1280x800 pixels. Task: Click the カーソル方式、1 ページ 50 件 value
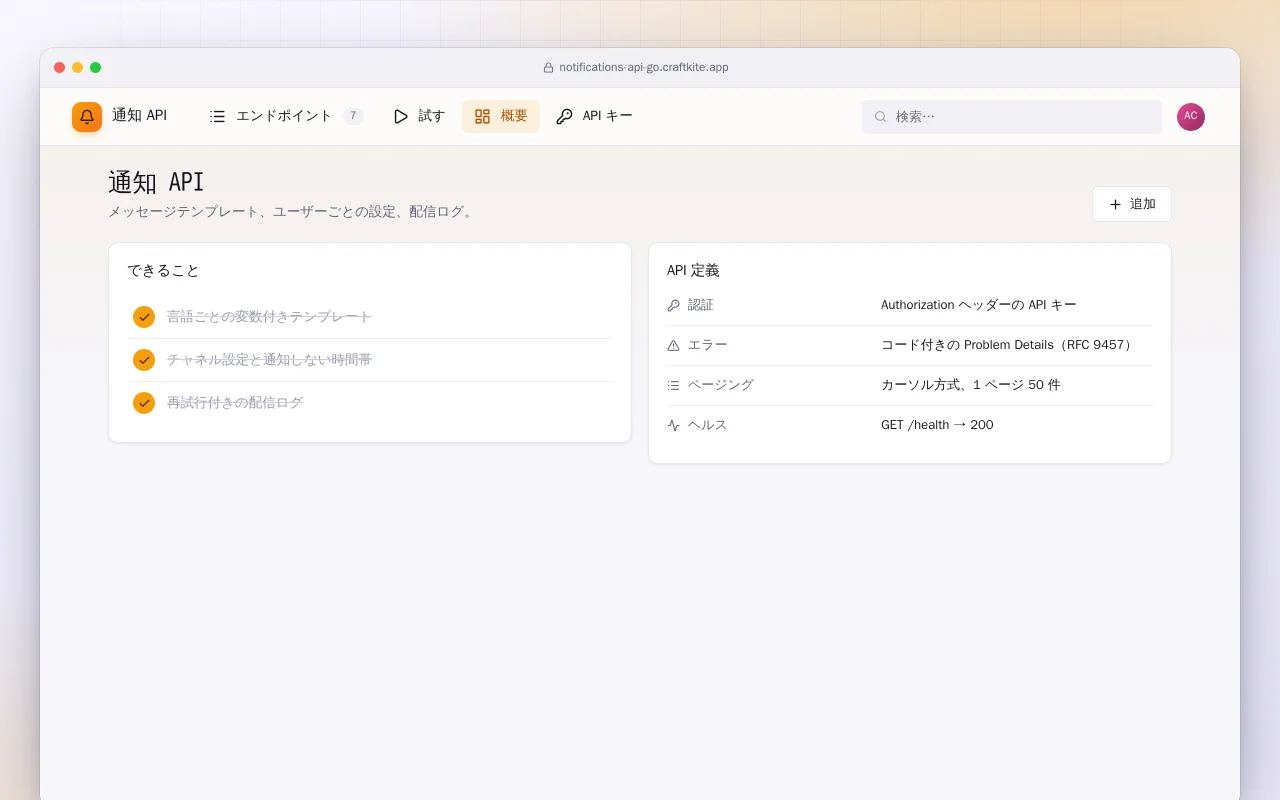[x=971, y=385]
